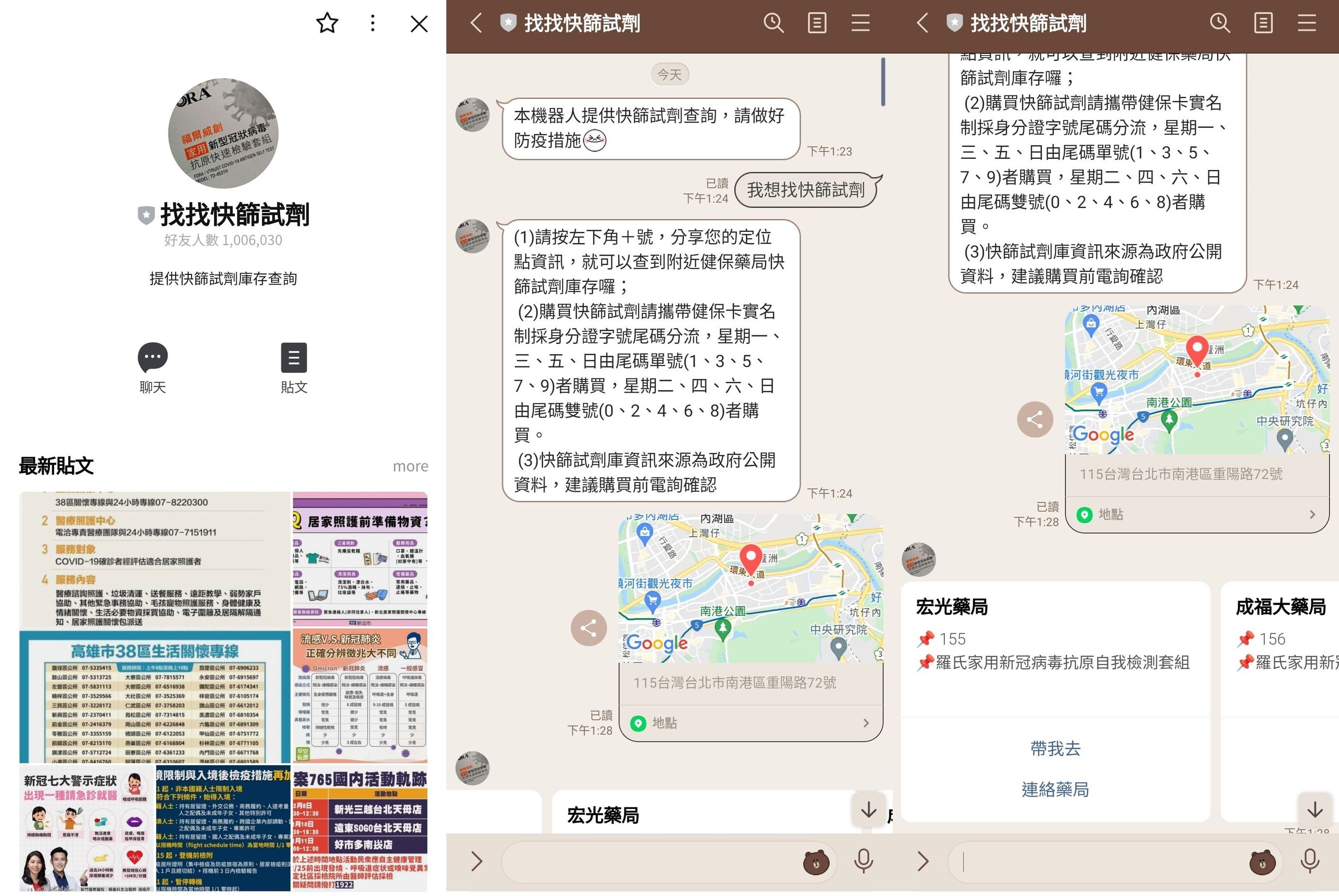Share the location message in right chat
Image resolution: width=1339 pixels, height=896 pixels.
(1035, 419)
